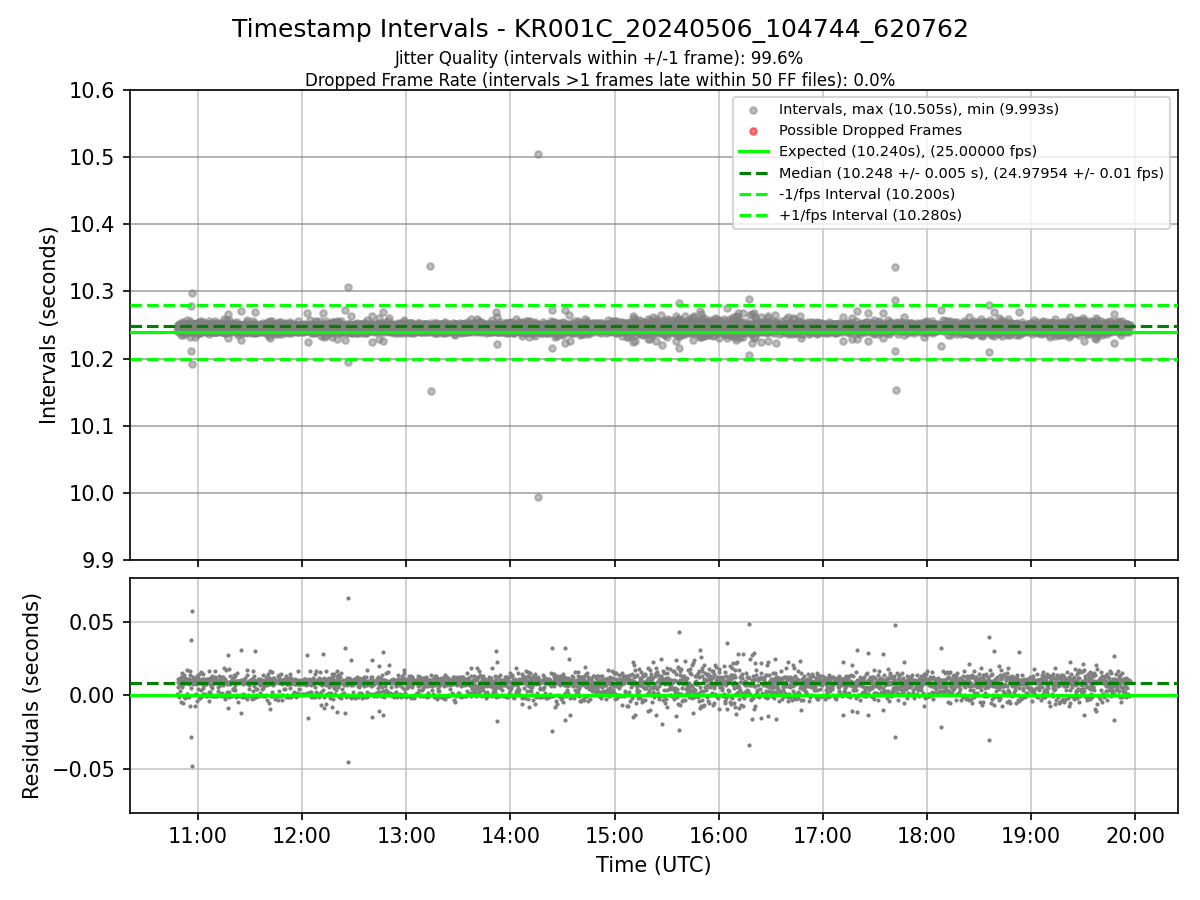Click the '17:00' x-axis tick label
Image resolution: width=1200 pixels, height=900 pixels.
822,834
